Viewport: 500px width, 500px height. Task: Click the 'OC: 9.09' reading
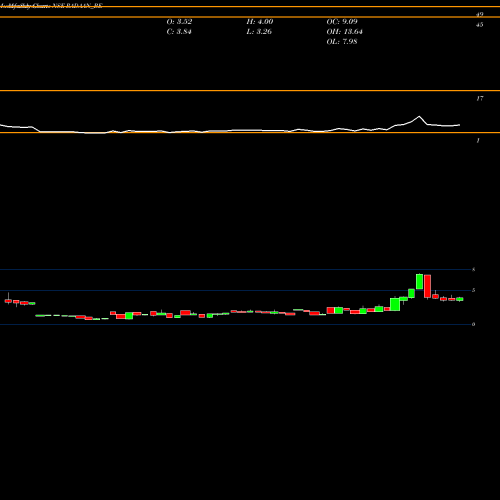tap(342, 22)
